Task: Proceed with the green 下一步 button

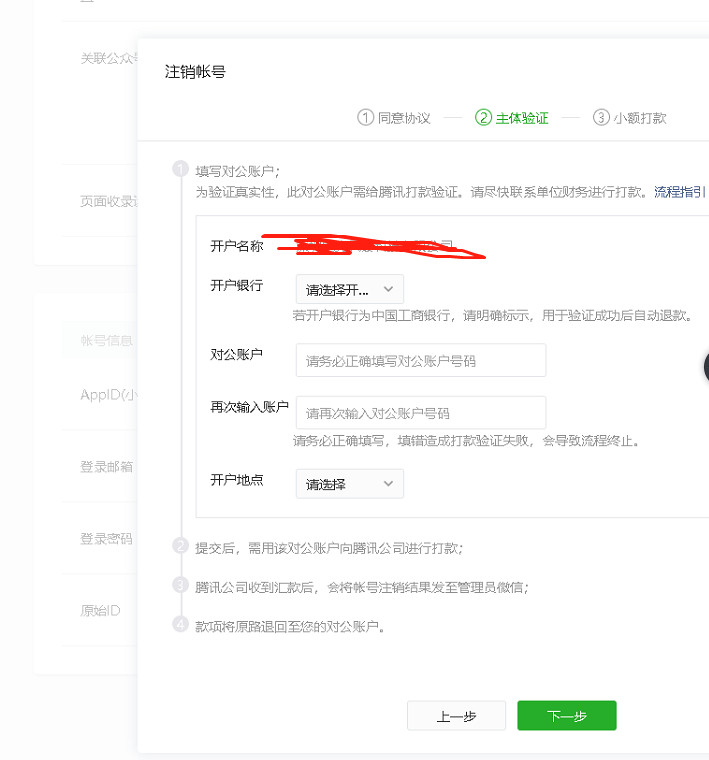Action: pyautogui.click(x=567, y=715)
